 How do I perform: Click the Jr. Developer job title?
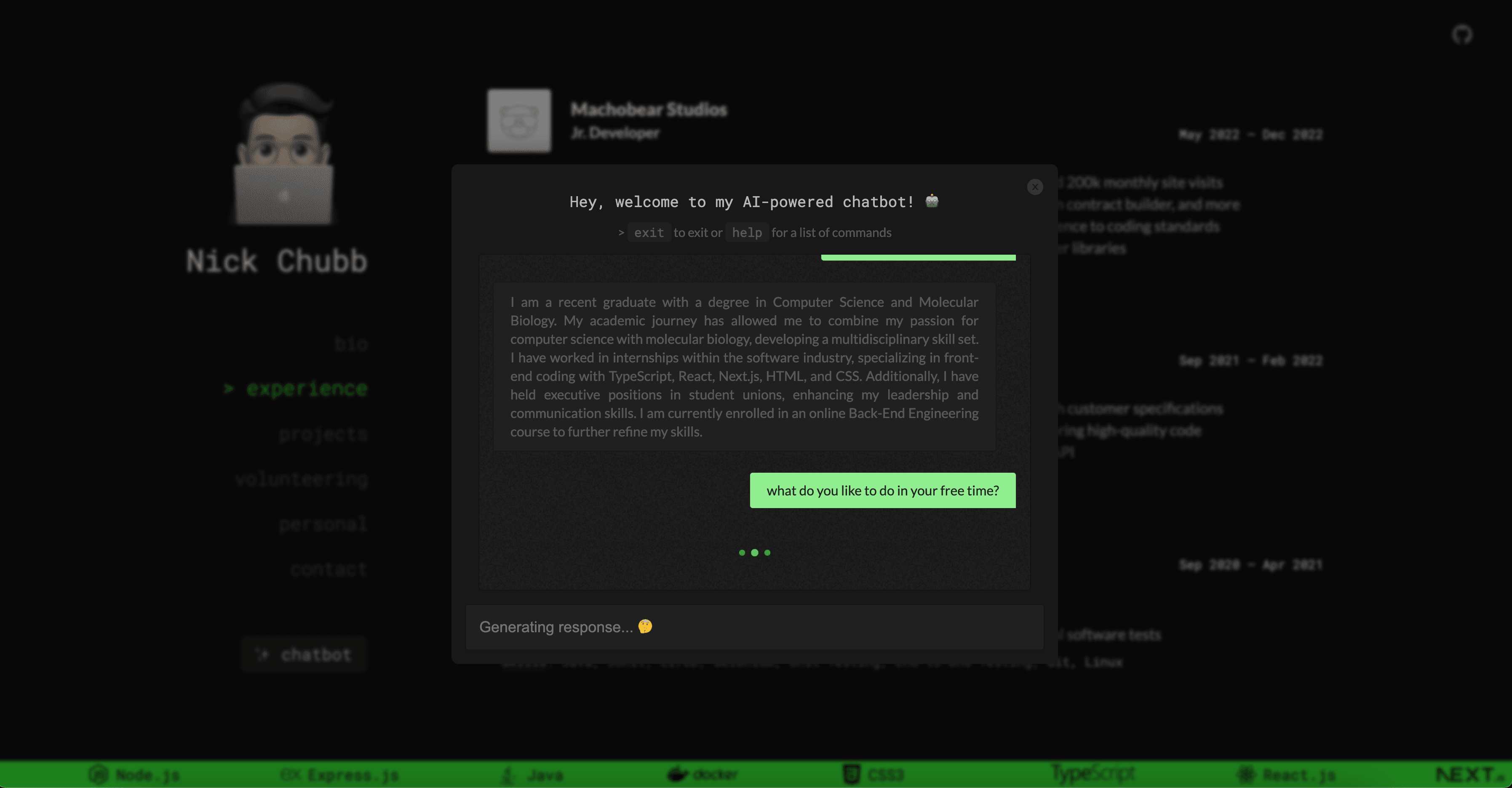(x=615, y=133)
